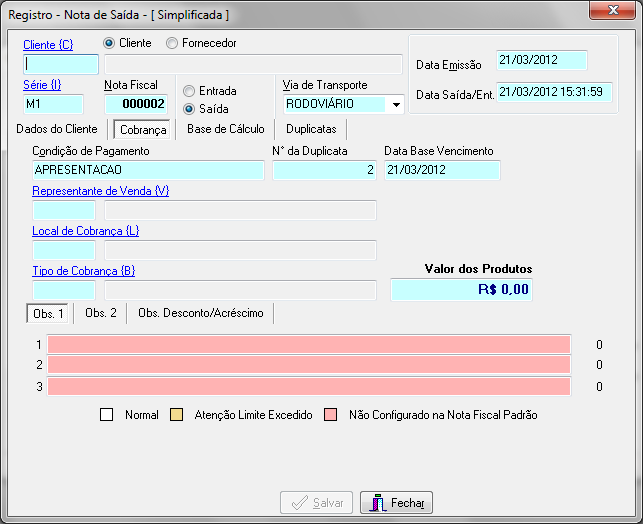Open the Duplicatas tab
This screenshot has width=643, height=524.
(x=311, y=129)
